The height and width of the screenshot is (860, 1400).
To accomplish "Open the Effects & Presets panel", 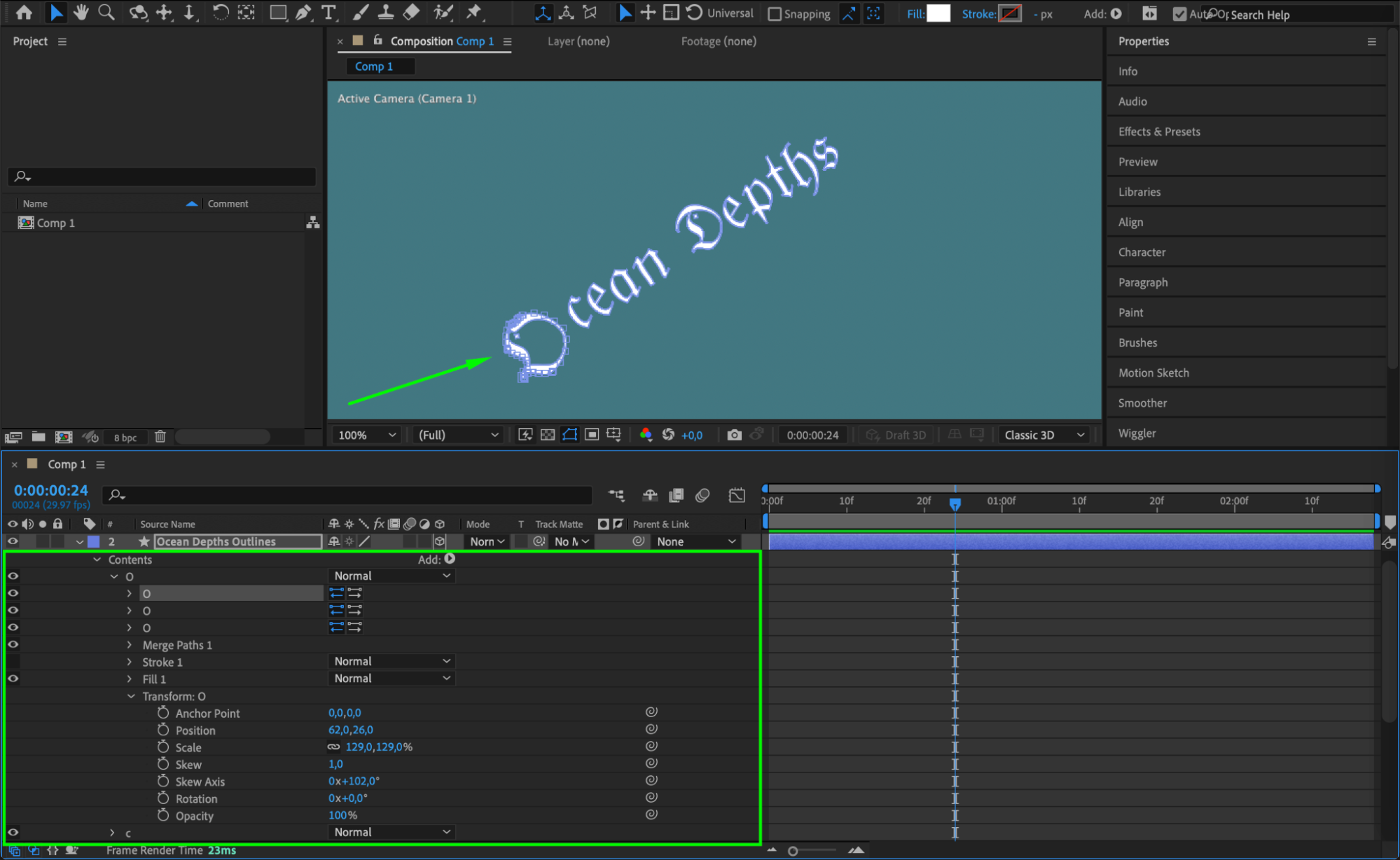I will (x=1158, y=132).
